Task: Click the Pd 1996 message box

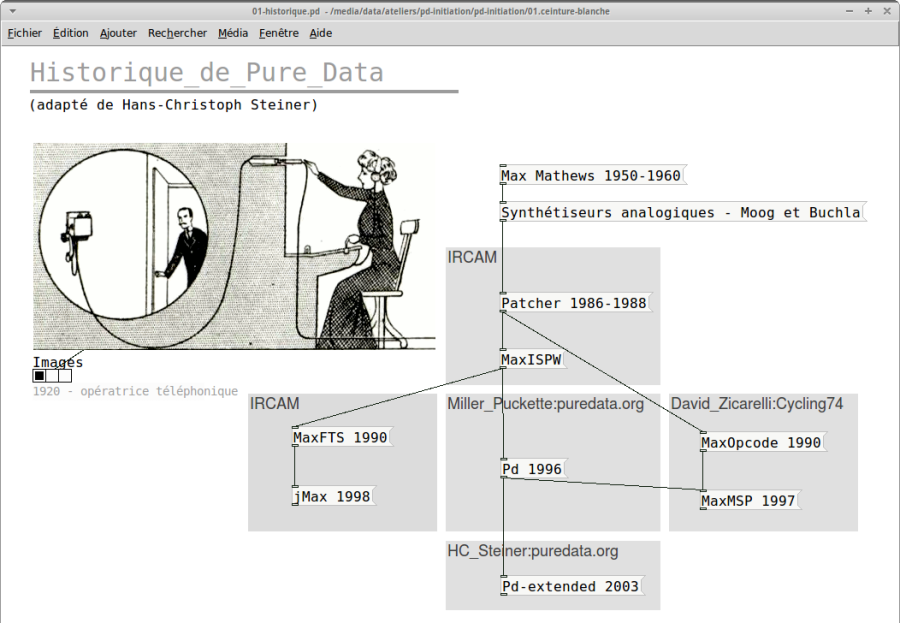Action: [x=534, y=470]
